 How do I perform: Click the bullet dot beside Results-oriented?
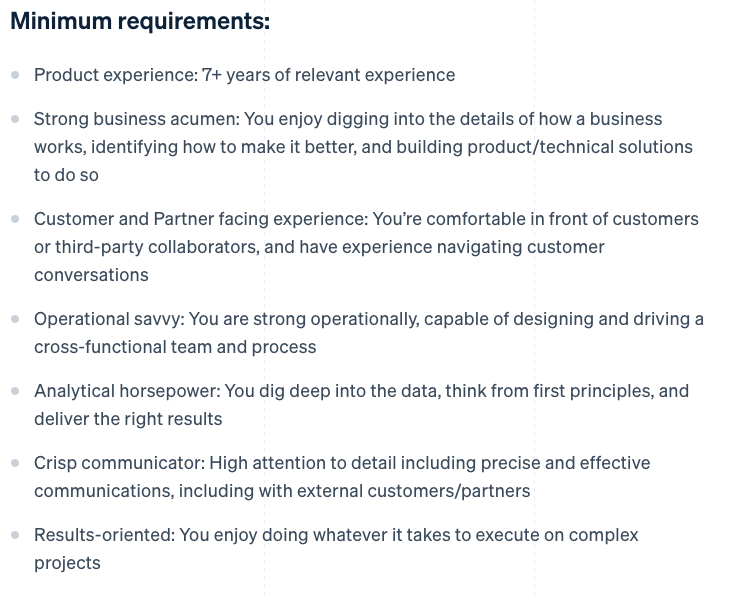point(15,535)
